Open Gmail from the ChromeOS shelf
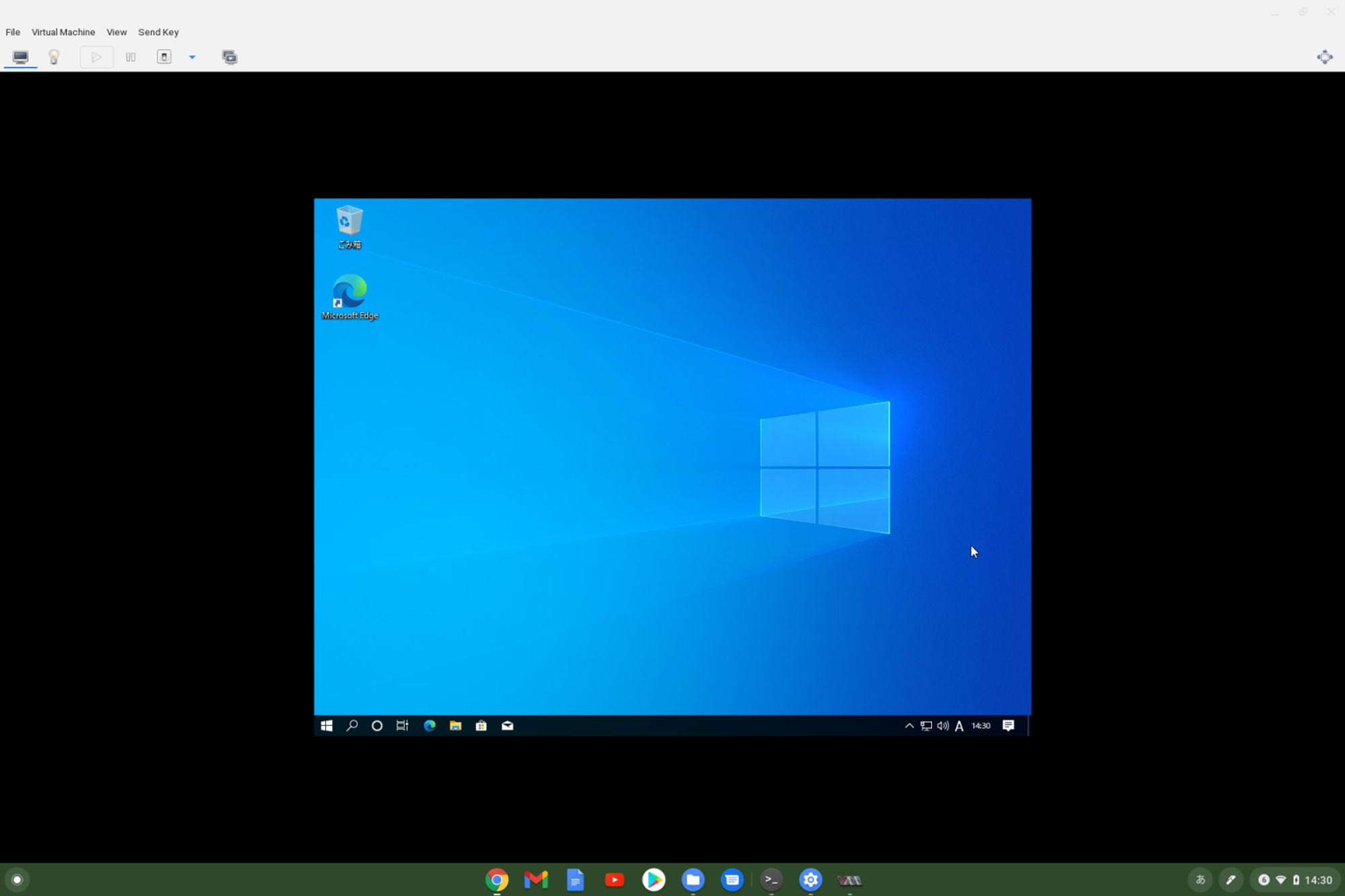 pos(536,879)
